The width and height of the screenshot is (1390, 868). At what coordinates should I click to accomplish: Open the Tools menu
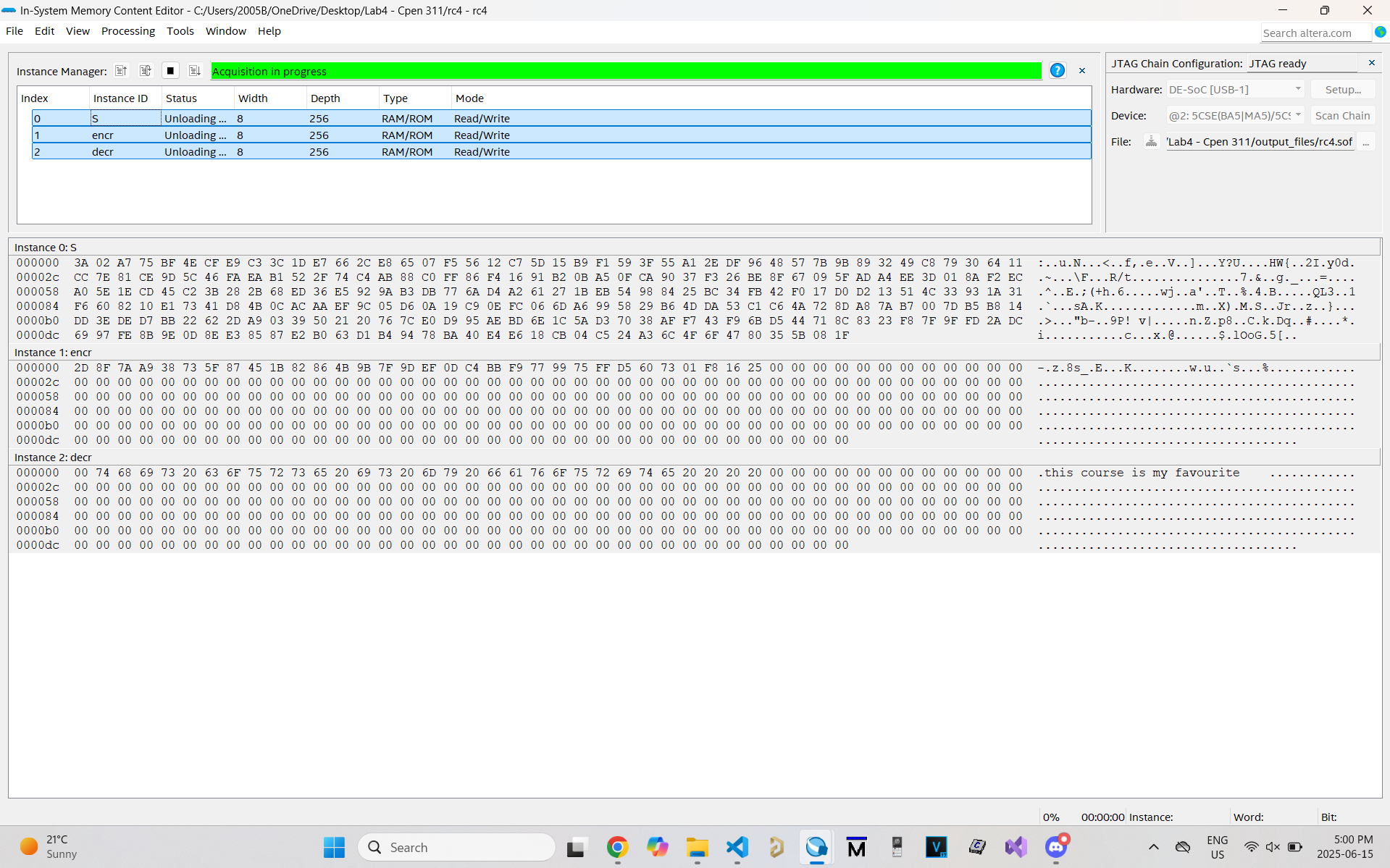coord(180,30)
